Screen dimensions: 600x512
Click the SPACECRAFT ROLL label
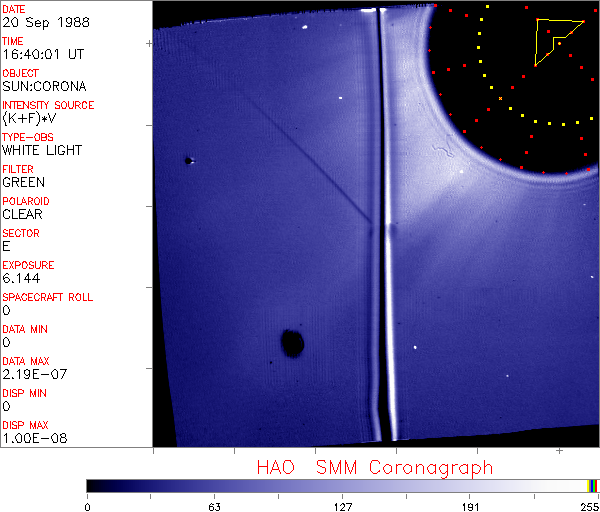tap(48, 298)
